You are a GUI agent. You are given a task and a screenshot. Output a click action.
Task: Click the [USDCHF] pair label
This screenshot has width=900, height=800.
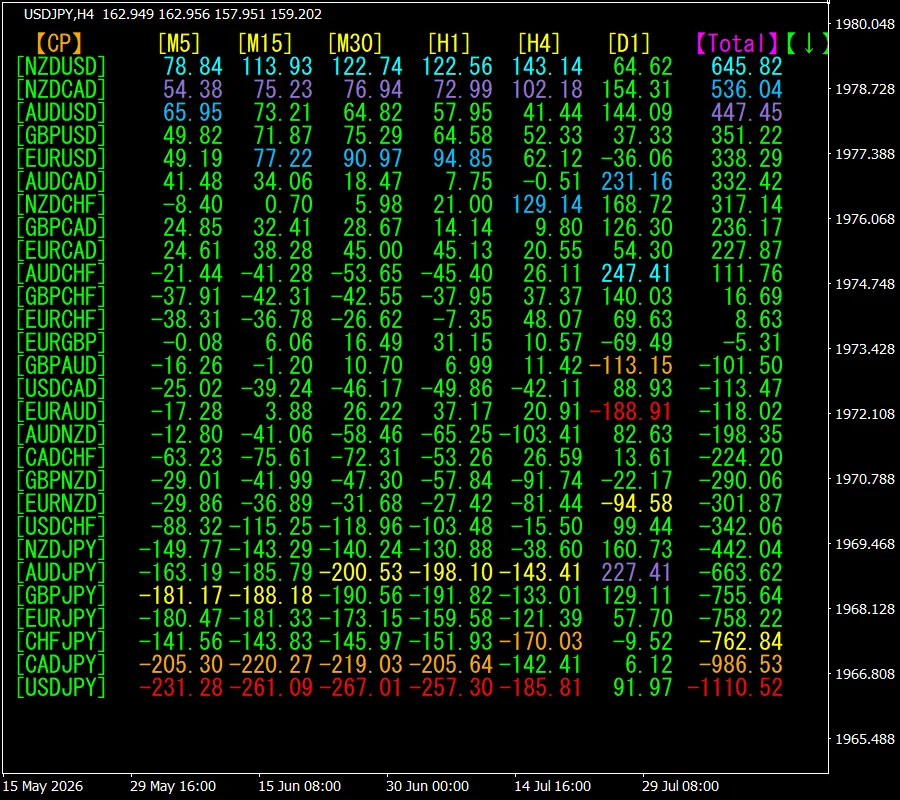[61, 526]
